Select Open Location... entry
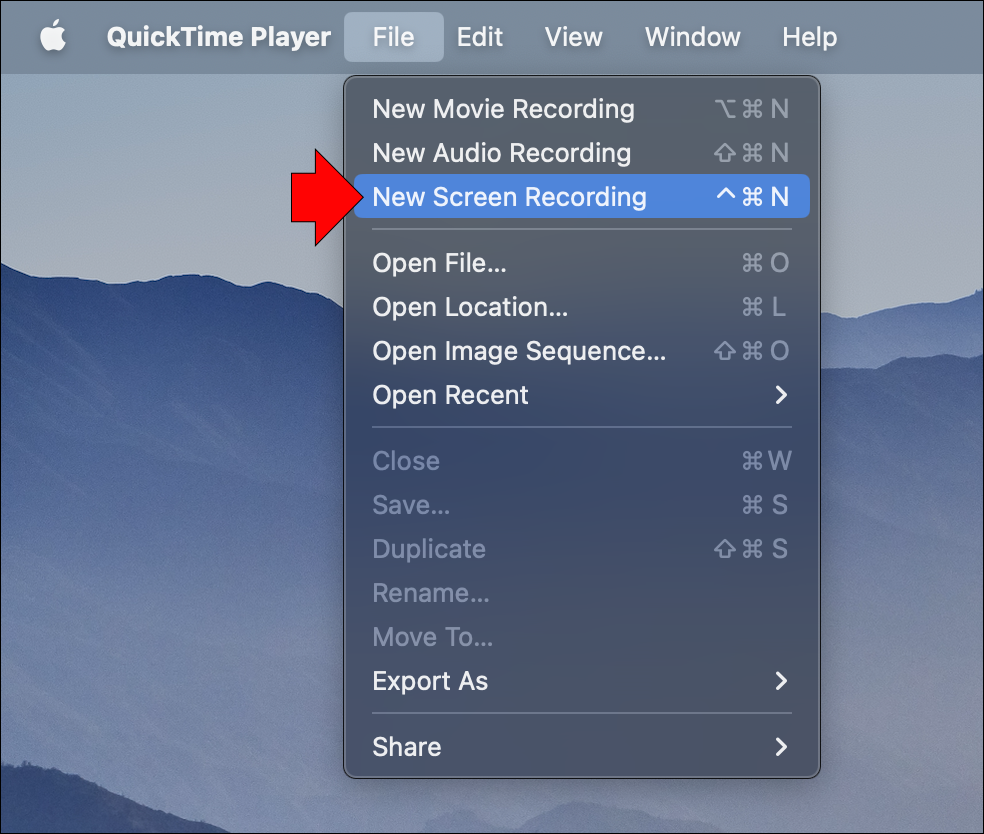The height and width of the screenshot is (834, 984). [470, 307]
